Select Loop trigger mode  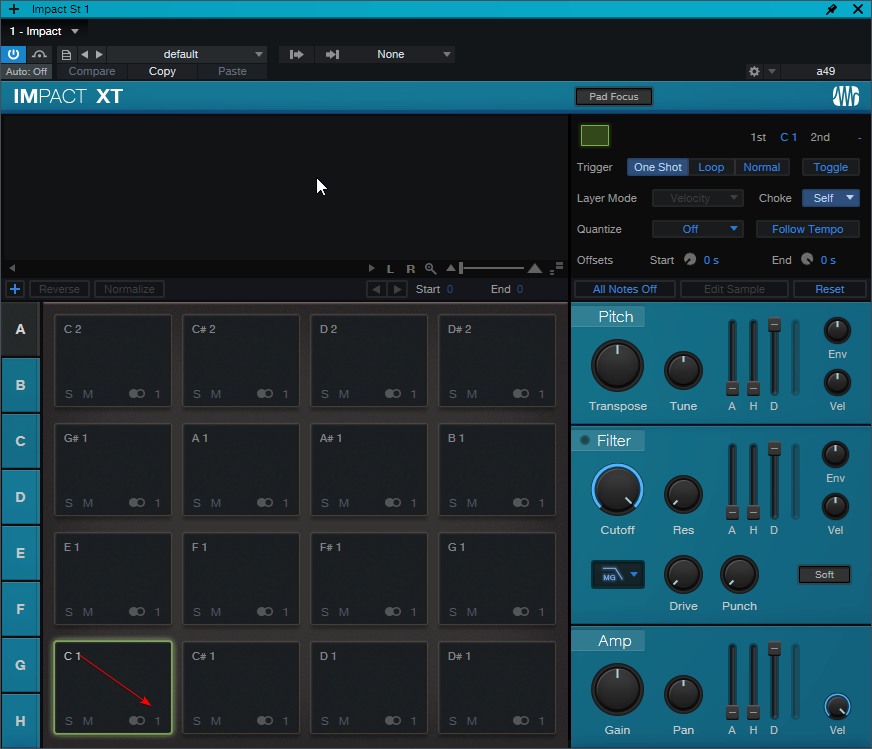[x=711, y=167]
